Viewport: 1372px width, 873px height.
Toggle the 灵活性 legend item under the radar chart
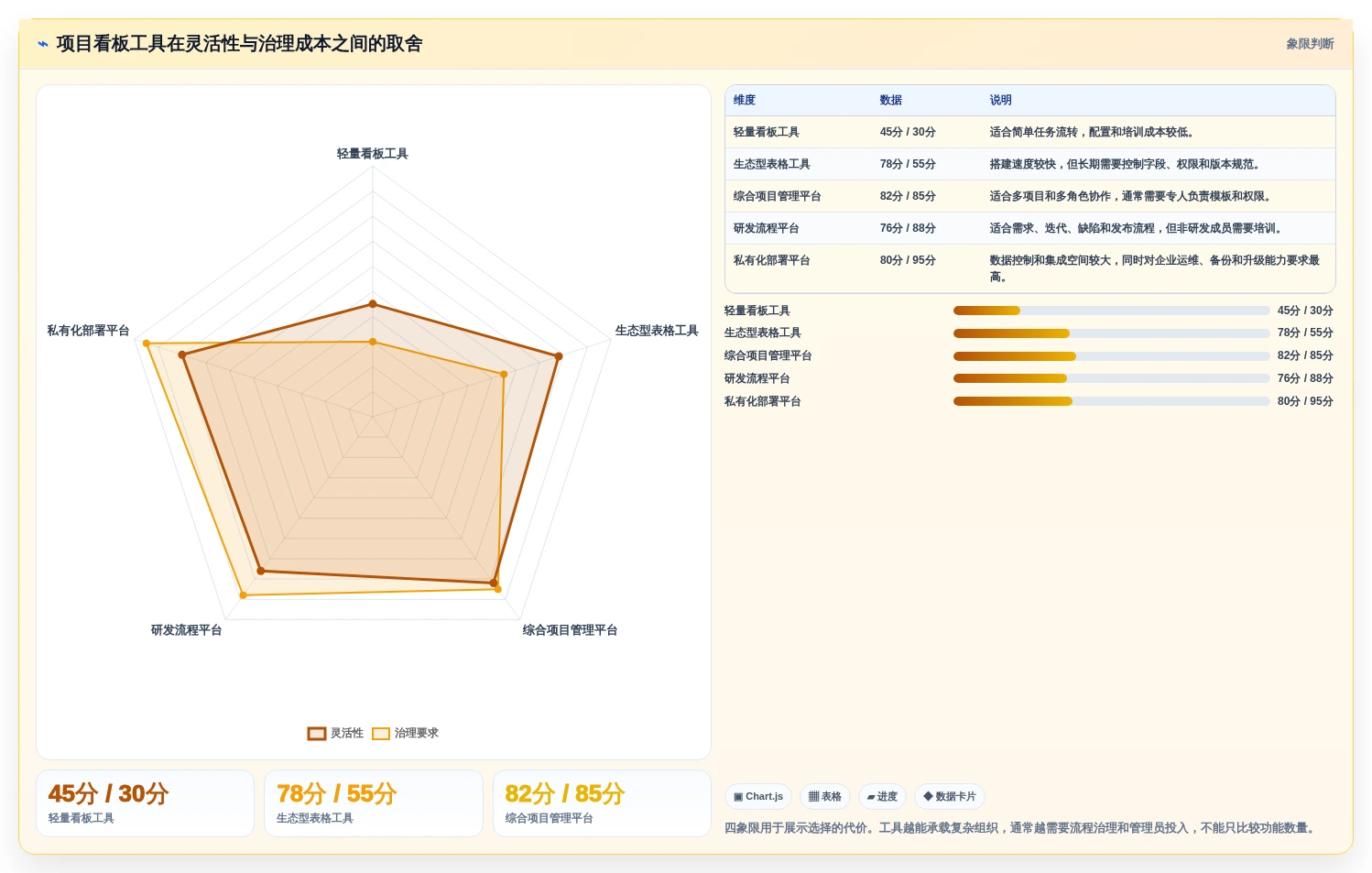pos(335,733)
